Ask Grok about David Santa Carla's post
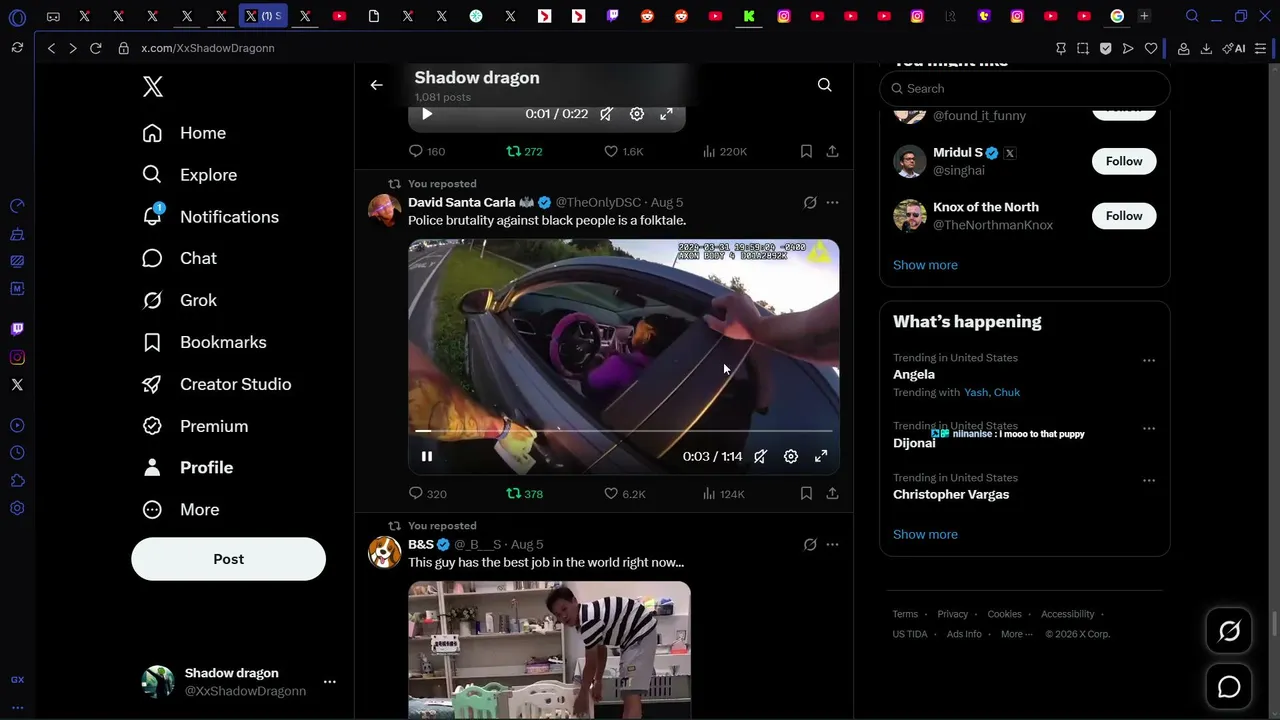1280x720 pixels. tap(810, 202)
